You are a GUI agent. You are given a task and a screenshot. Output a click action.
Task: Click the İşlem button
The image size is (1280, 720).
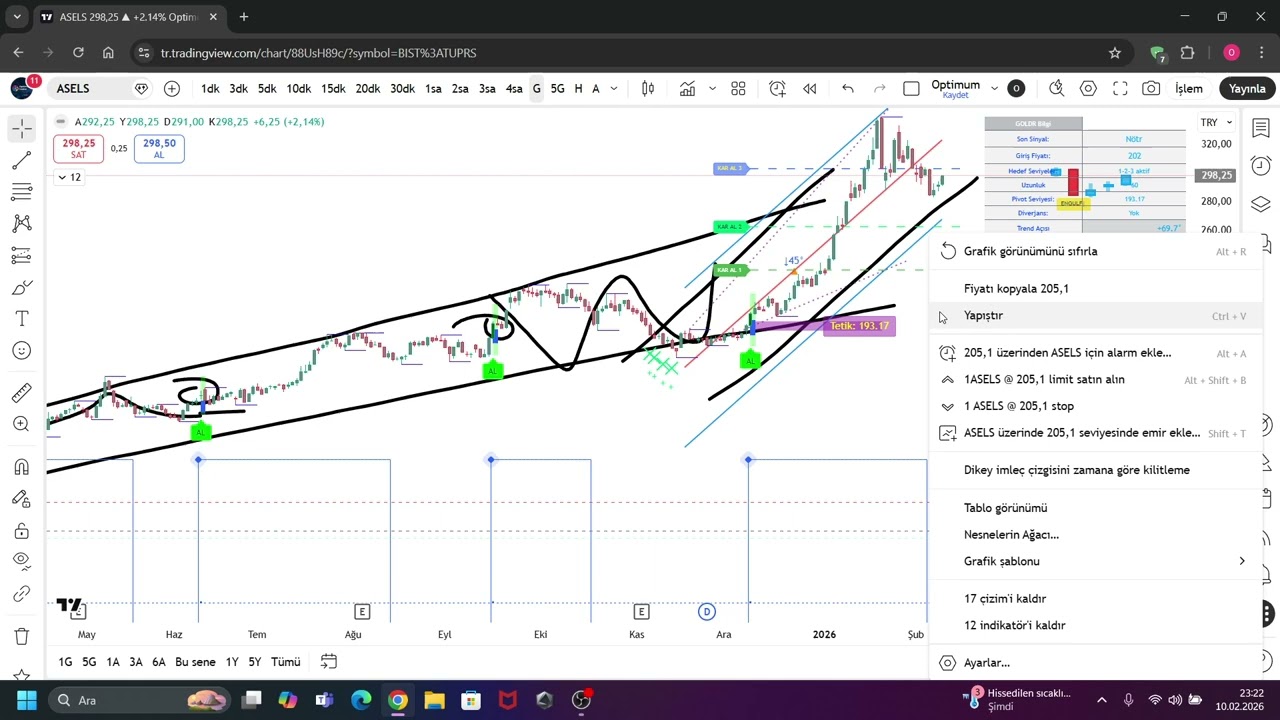pyautogui.click(x=1189, y=89)
